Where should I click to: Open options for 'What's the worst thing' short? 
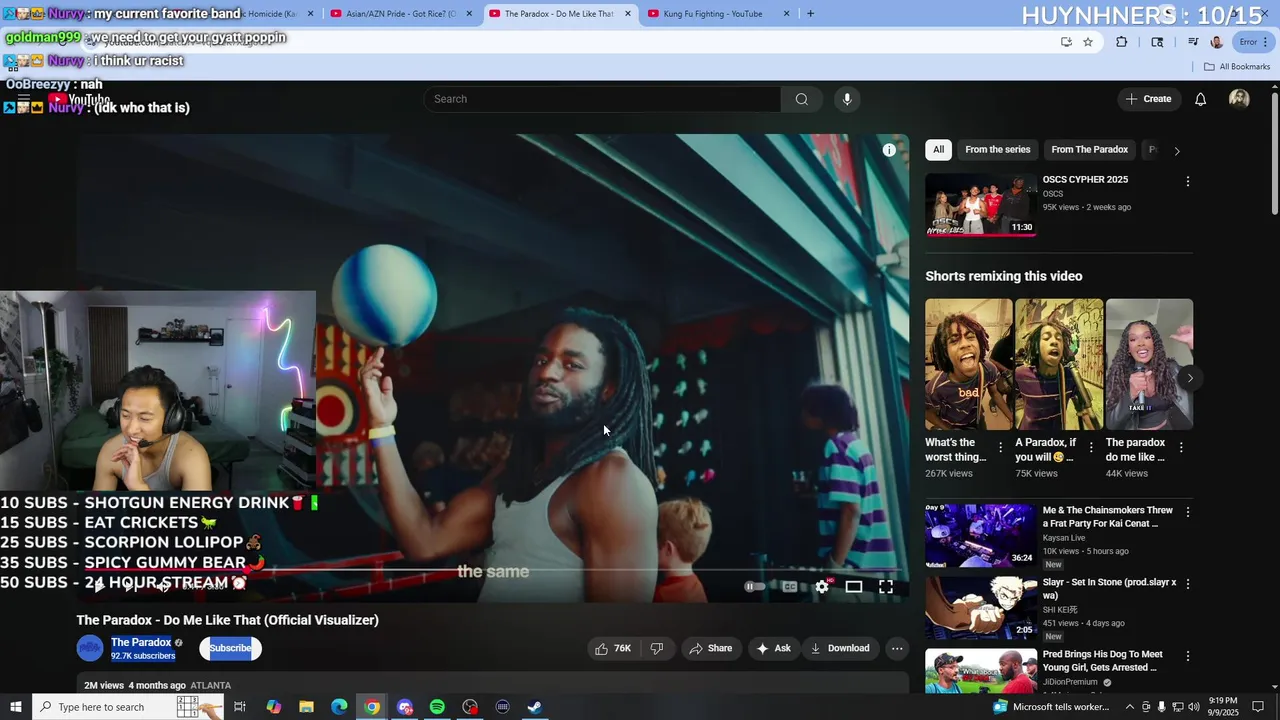[1001, 447]
